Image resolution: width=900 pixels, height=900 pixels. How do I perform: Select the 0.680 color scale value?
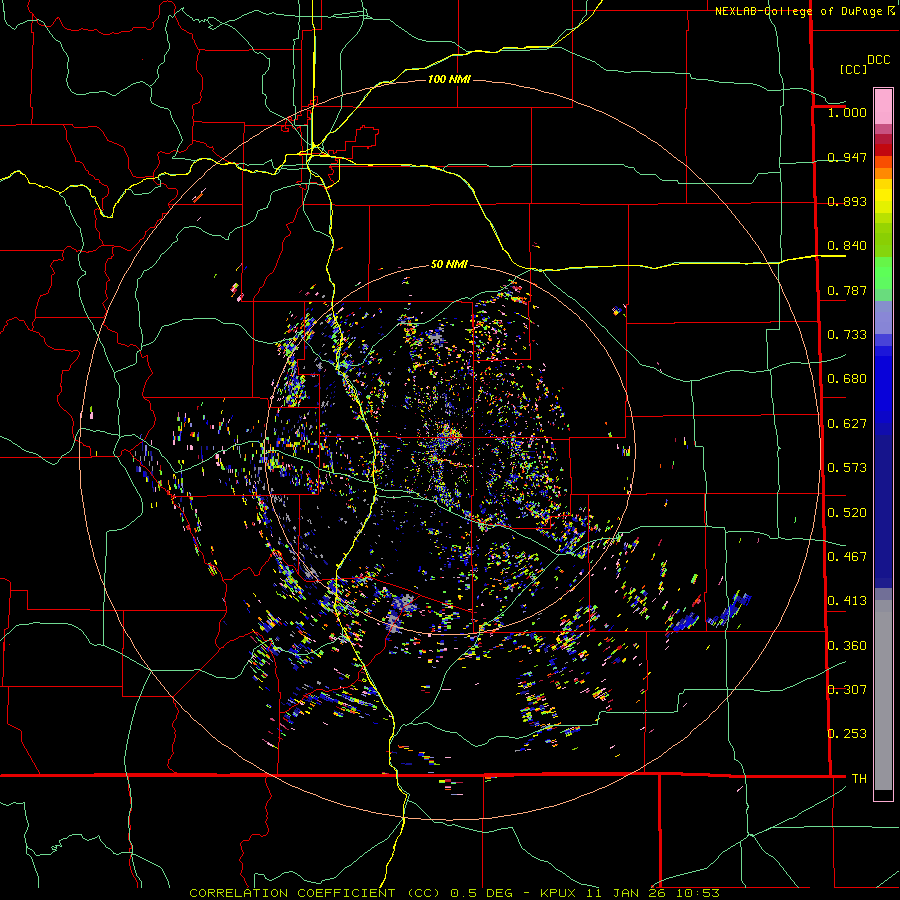click(x=847, y=379)
